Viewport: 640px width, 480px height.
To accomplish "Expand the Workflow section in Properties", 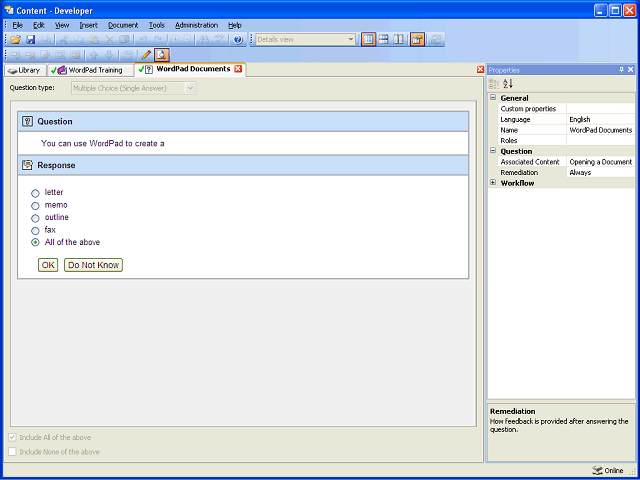I will (x=493, y=182).
